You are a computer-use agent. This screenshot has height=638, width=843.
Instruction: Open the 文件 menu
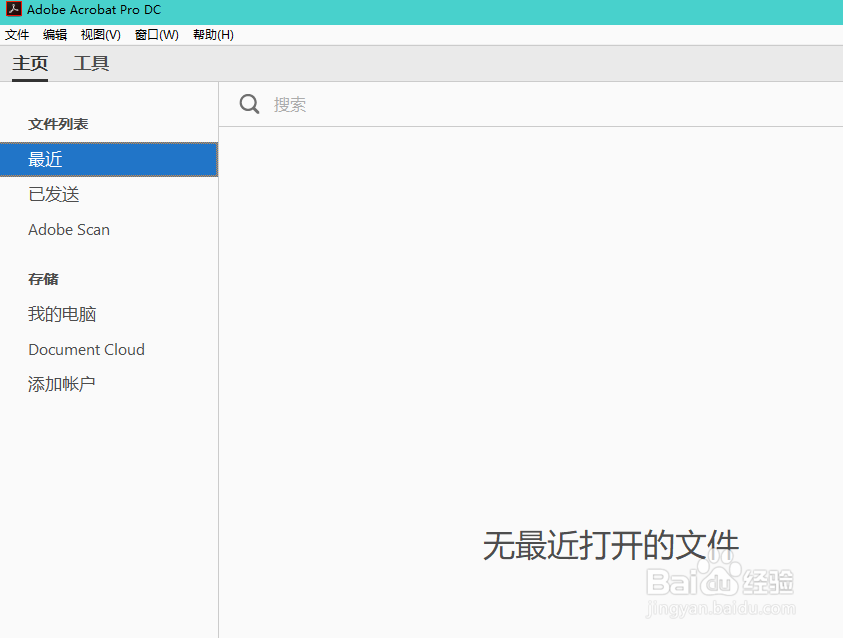pyautogui.click(x=16, y=34)
